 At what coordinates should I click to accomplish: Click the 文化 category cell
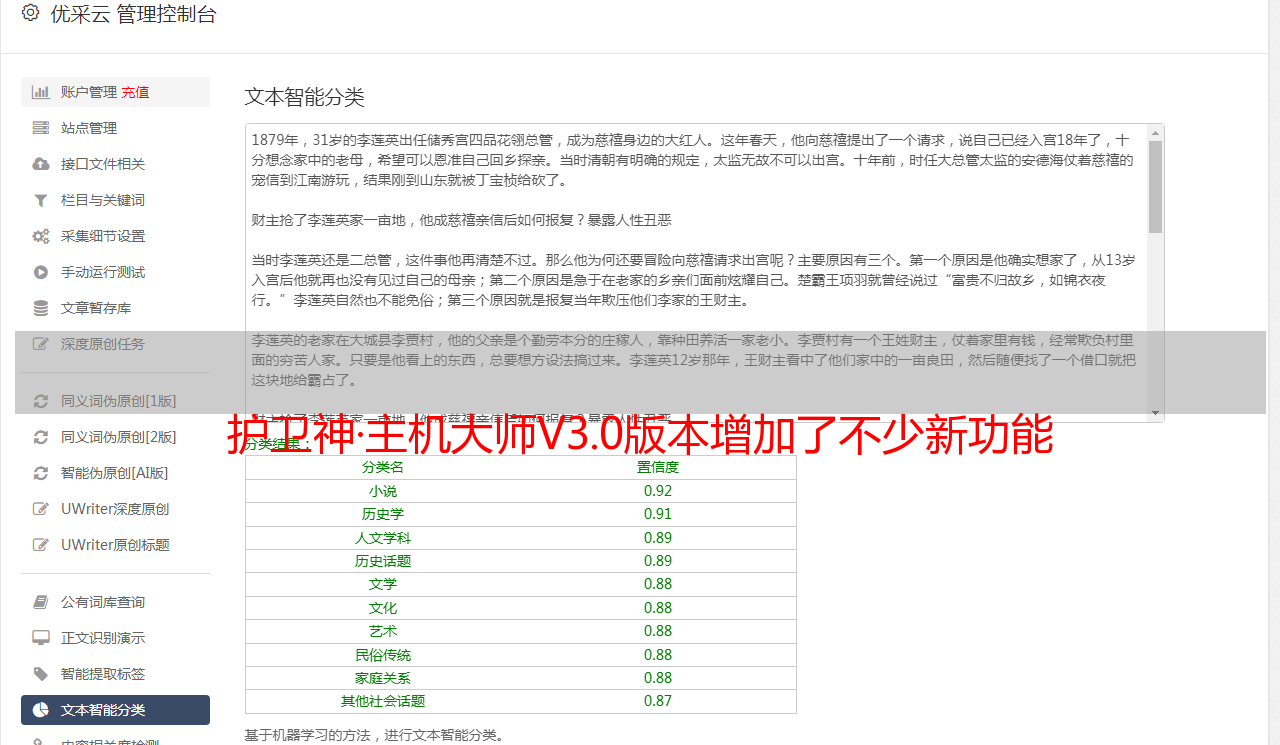click(x=383, y=608)
